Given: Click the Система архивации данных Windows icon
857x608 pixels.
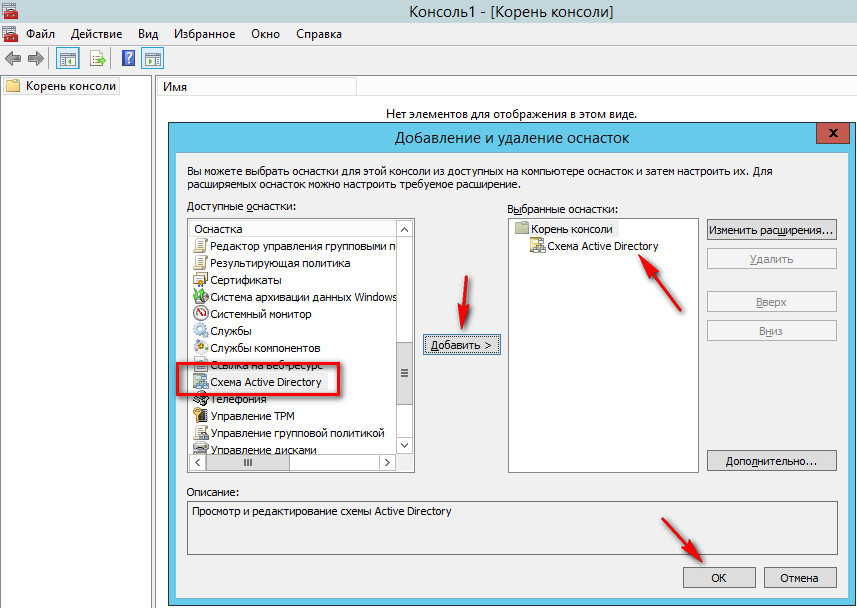Looking at the screenshot, I should [201, 297].
